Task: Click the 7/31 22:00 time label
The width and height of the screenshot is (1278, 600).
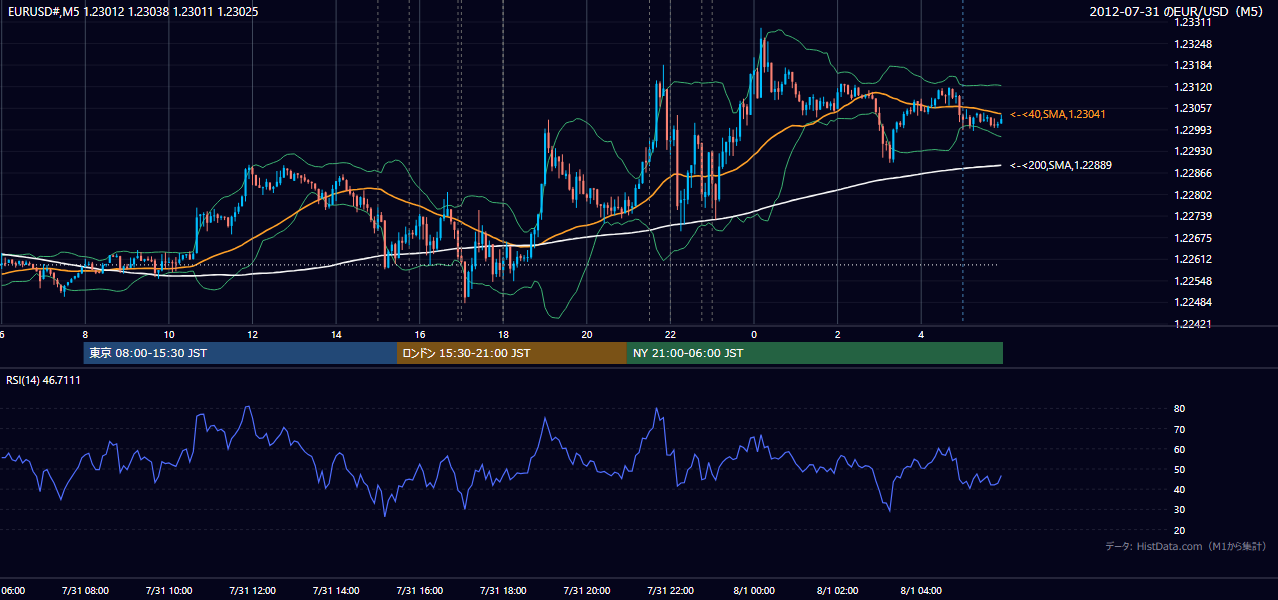Action: (x=670, y=590)
